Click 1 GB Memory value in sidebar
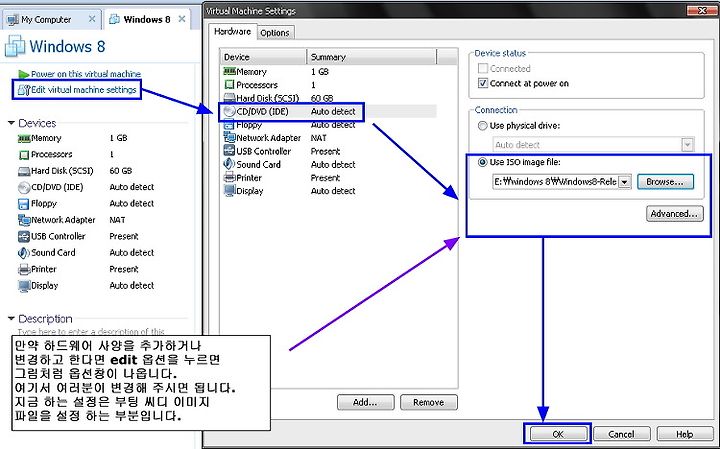The image size is (720, 449). point(118,138)
